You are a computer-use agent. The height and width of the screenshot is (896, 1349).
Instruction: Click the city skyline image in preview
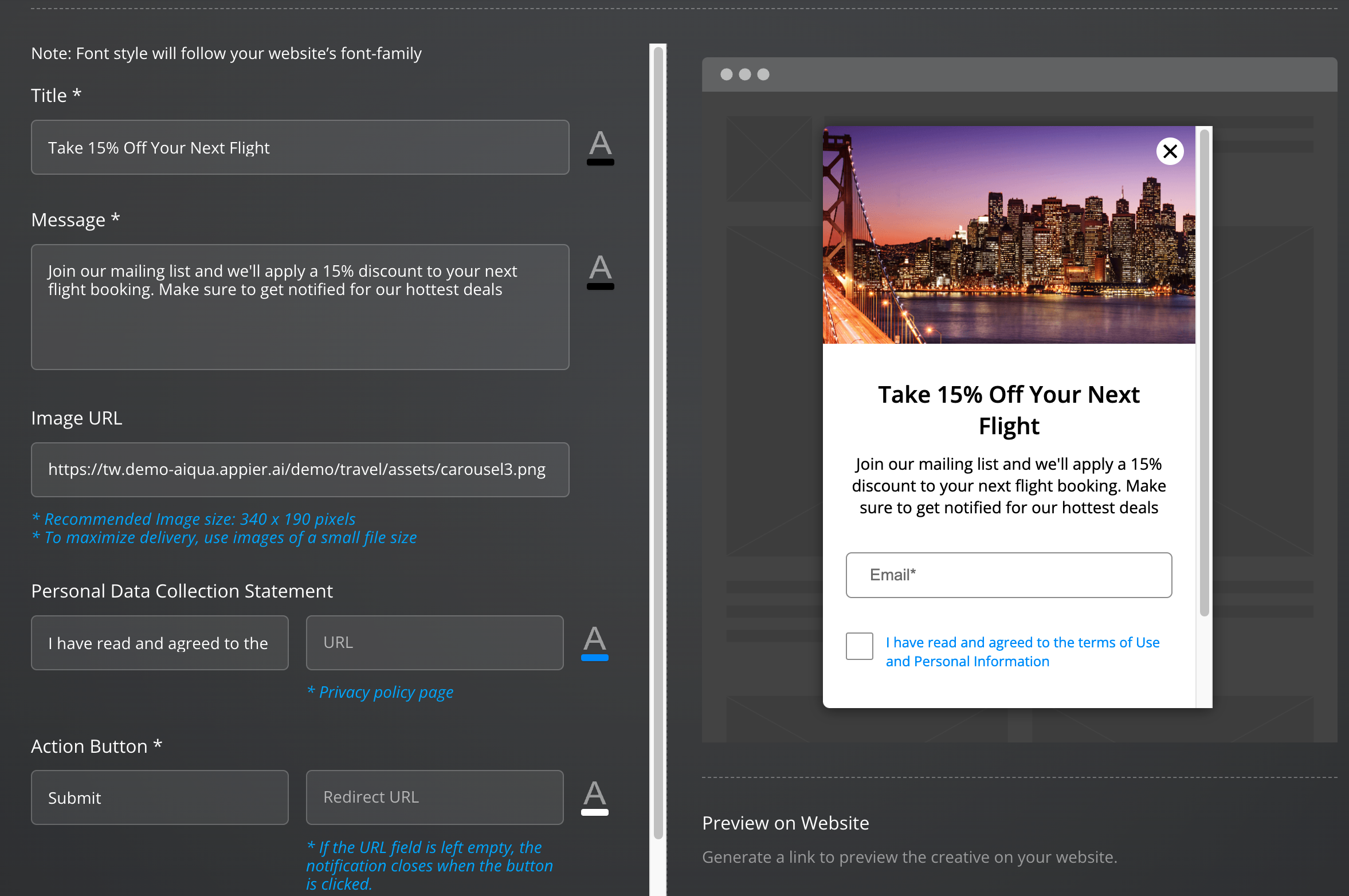[1009, 235]
